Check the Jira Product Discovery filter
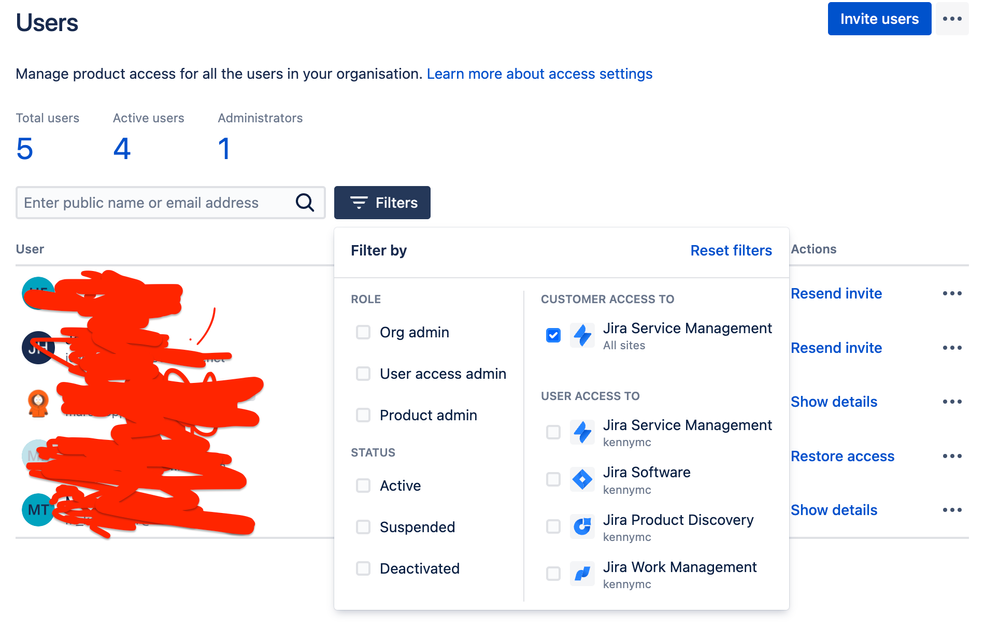 point(553,526)
